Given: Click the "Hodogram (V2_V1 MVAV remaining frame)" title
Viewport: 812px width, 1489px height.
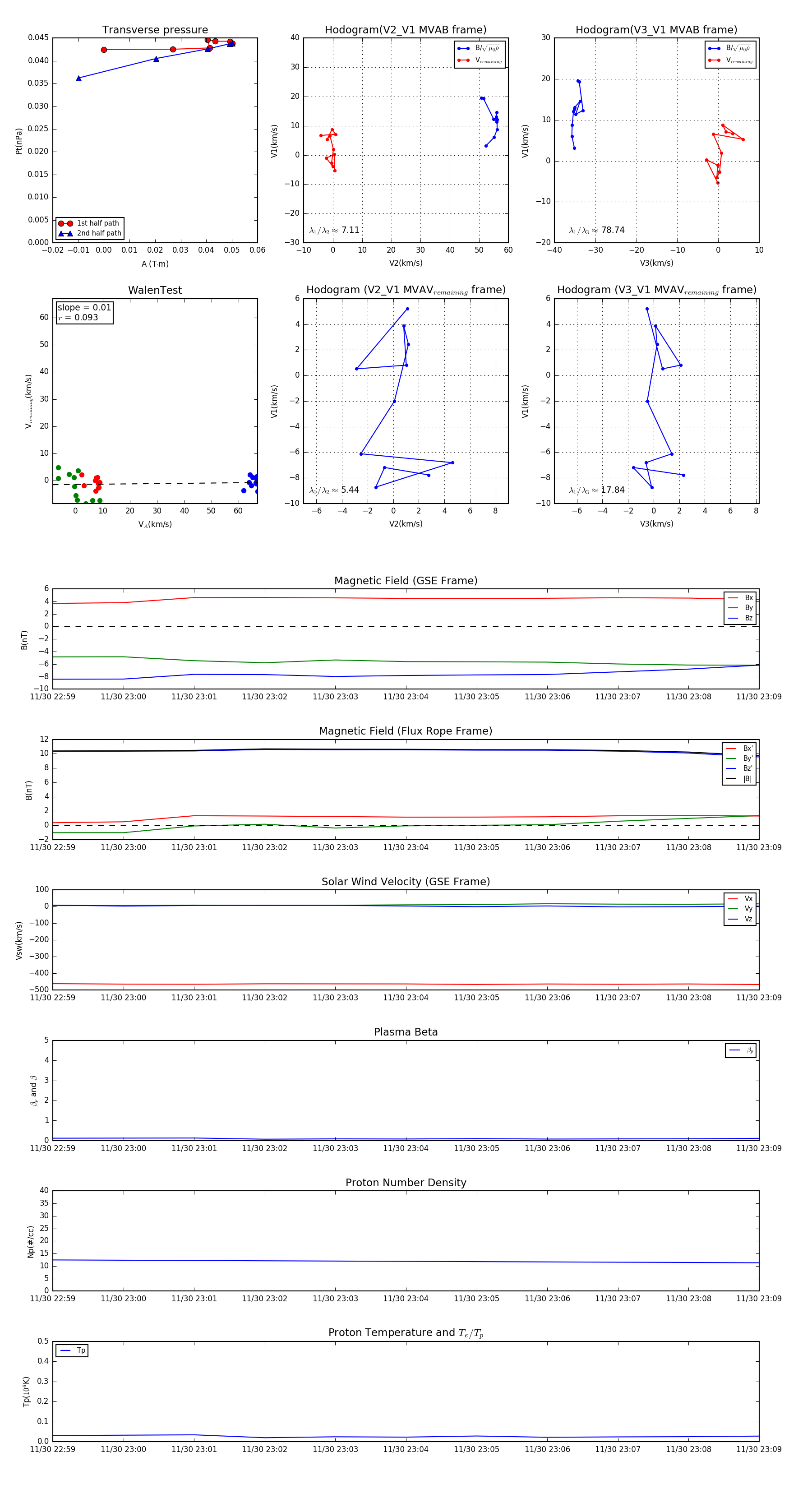Looking at the screenshot, I should [406, 290].
